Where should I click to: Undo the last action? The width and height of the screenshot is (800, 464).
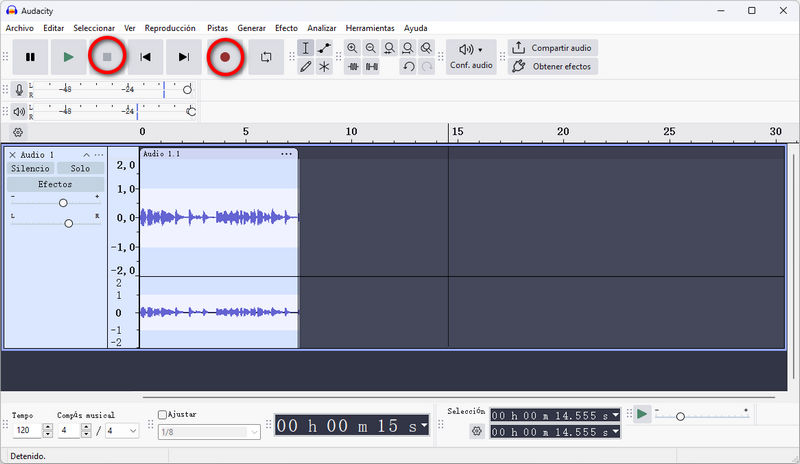408,66
